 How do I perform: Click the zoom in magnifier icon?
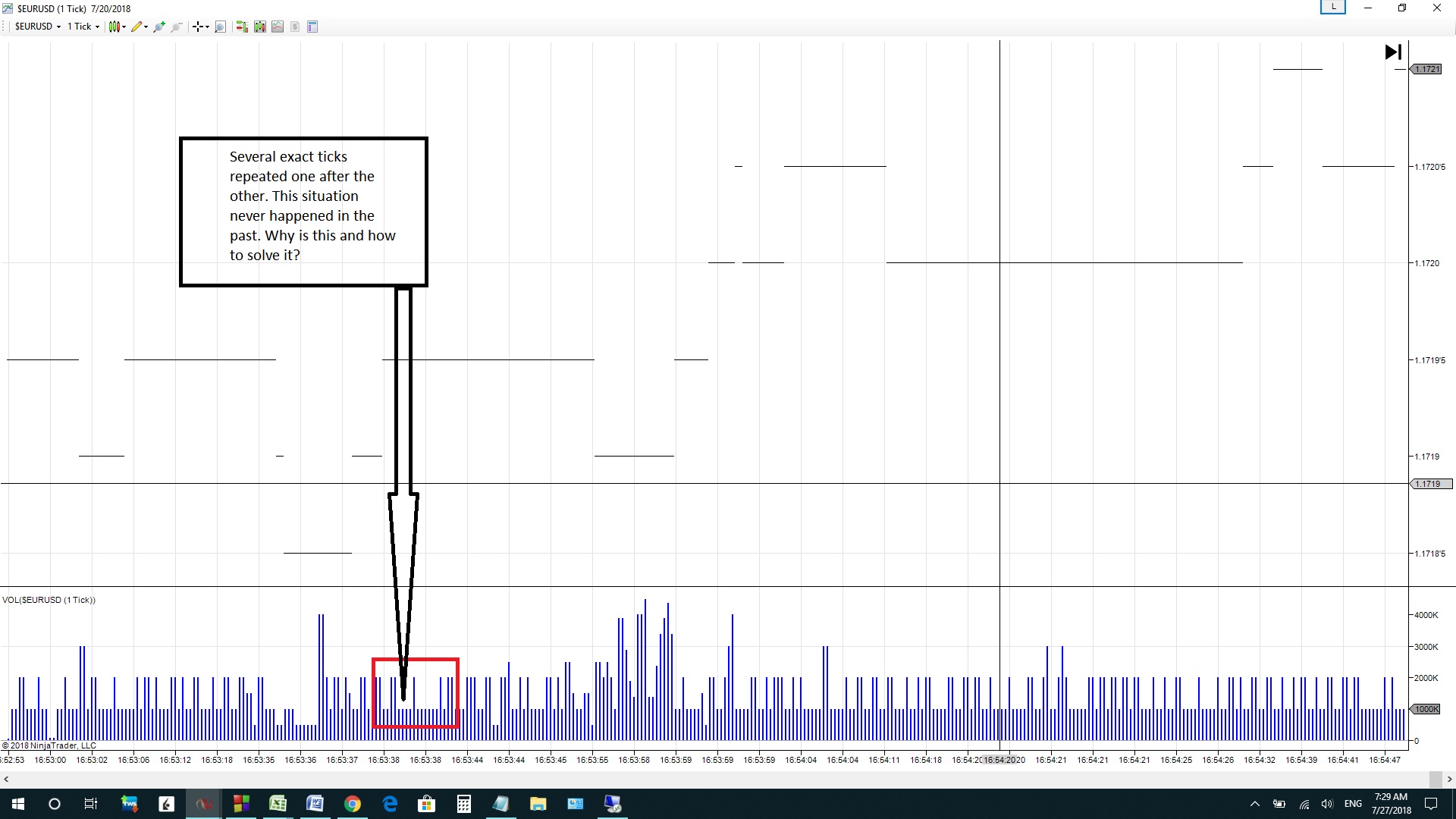click(x=159, y=27)
